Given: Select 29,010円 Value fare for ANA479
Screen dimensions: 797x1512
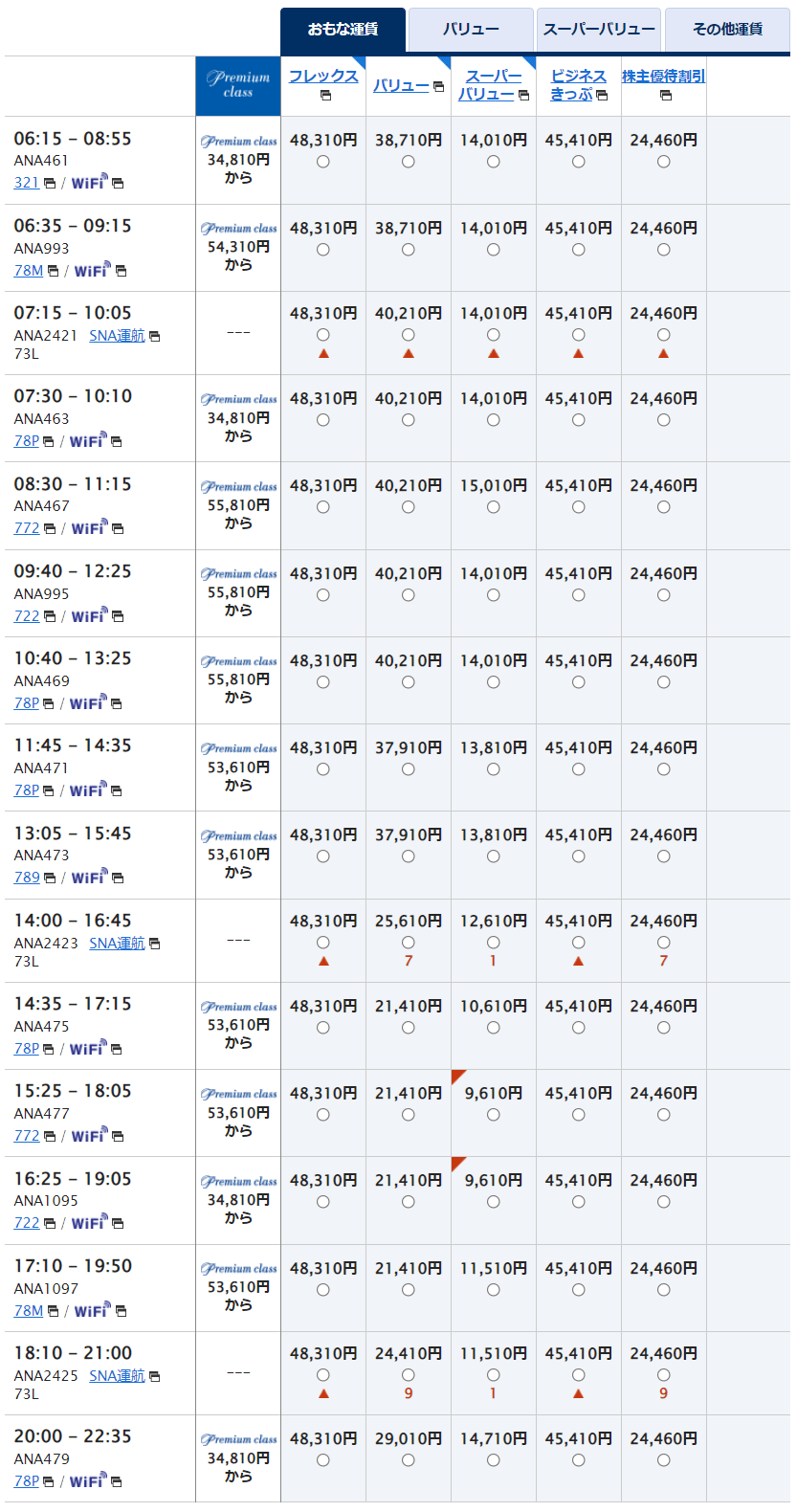Looking at the screenshot, I should pyautogui.click(x=409, y=1460).
